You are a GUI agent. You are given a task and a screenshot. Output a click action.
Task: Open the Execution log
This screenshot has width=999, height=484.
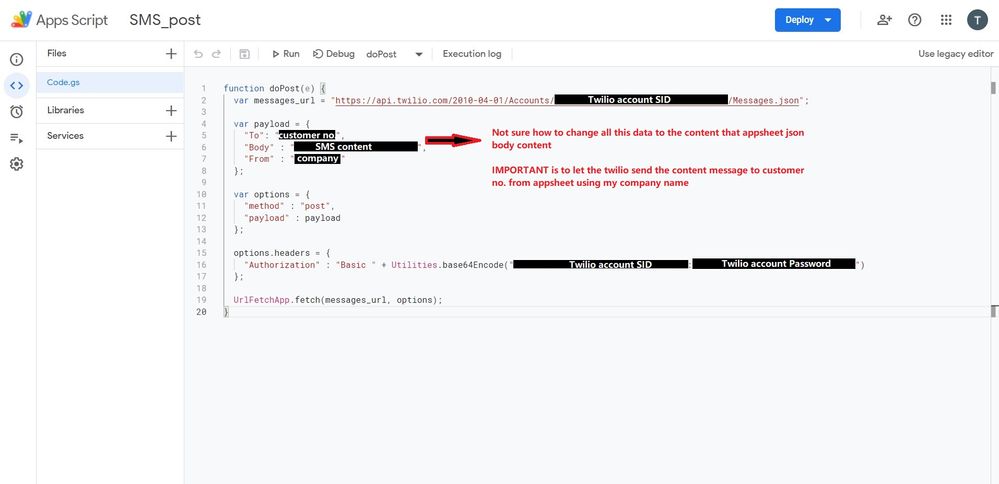472,54
